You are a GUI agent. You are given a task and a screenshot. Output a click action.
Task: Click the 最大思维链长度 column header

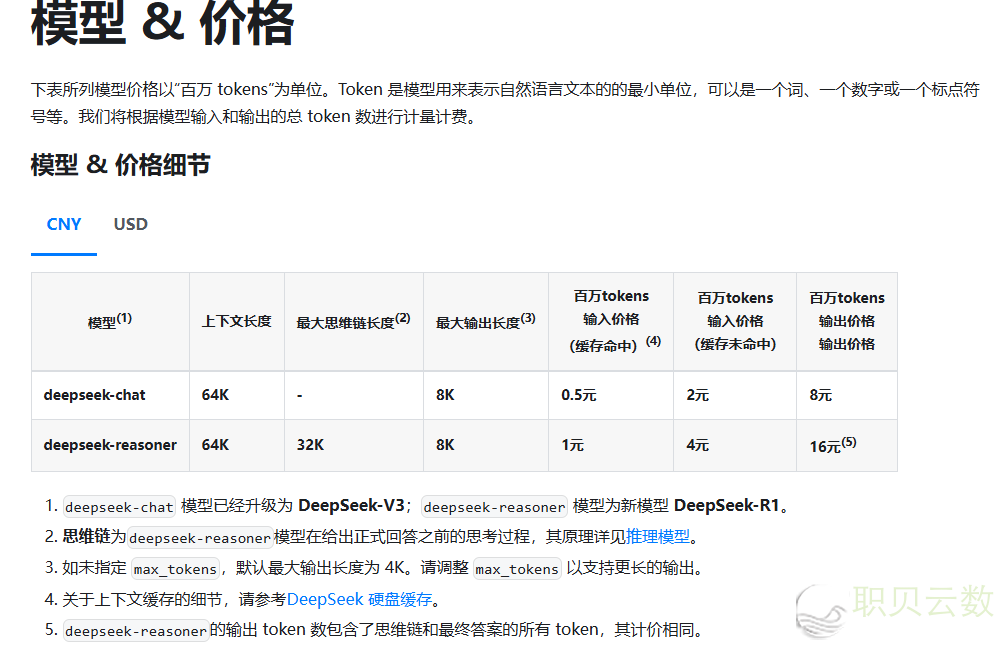pyautogui.click(x=354, y=322)
